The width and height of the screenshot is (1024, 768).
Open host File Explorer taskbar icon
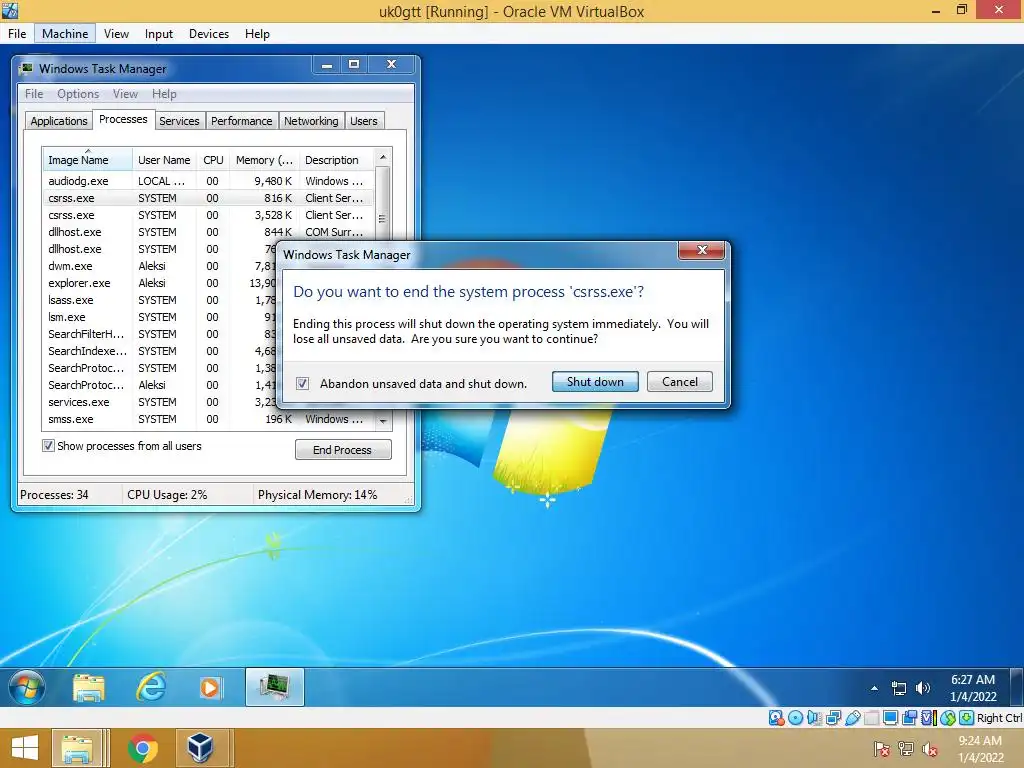[x=77, y=748]
